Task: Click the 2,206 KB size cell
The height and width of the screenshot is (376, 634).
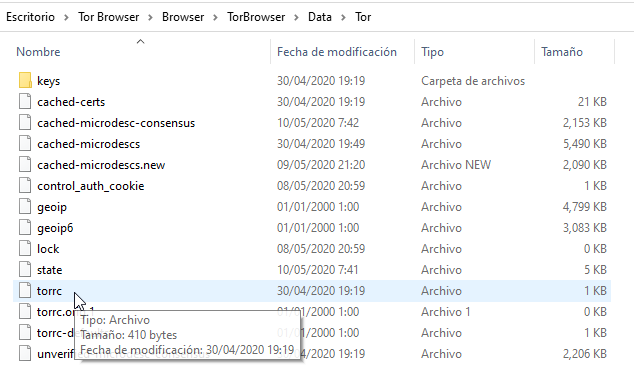Action: point(585,354)
